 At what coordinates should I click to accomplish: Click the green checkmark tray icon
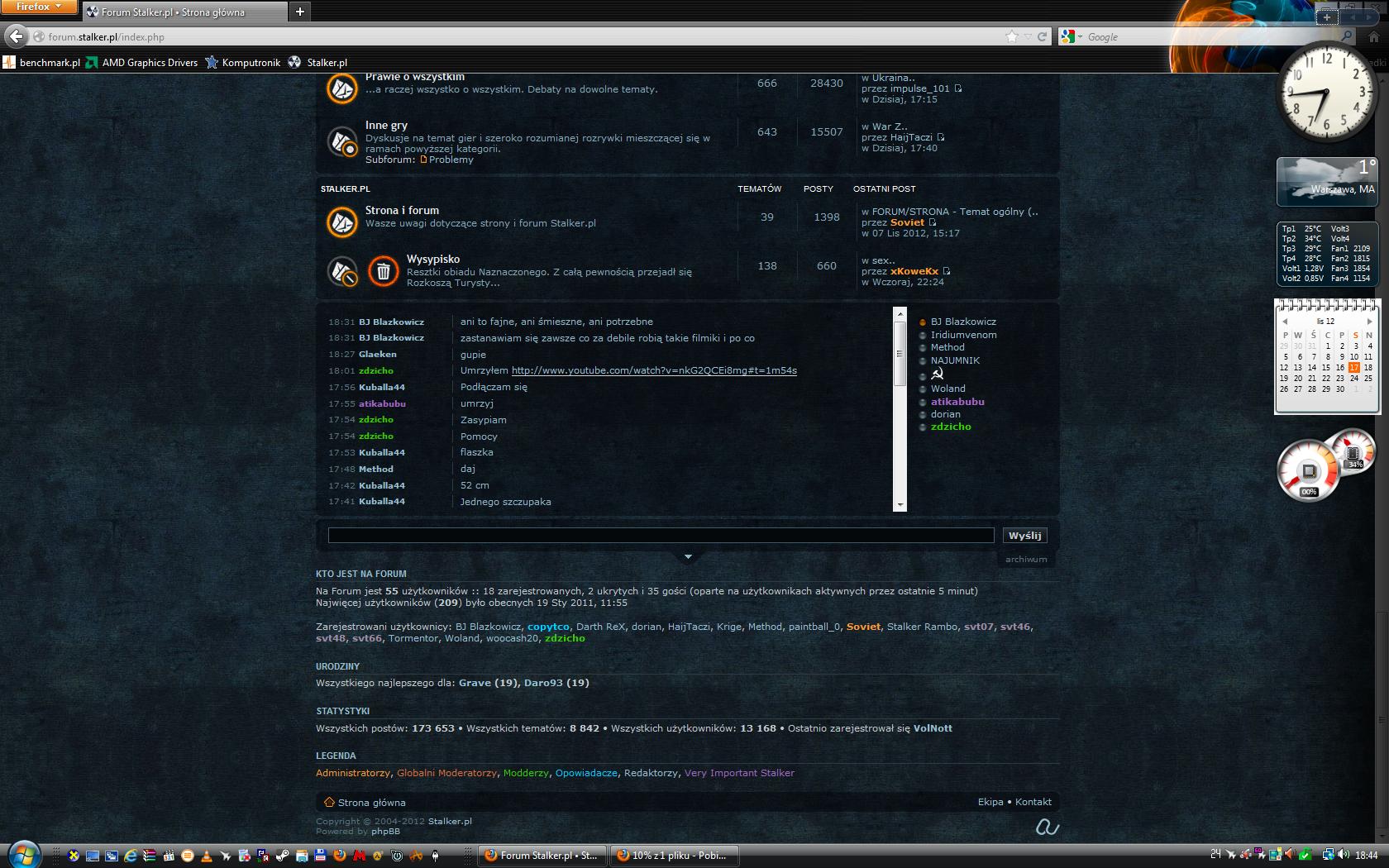(1305, 855)
